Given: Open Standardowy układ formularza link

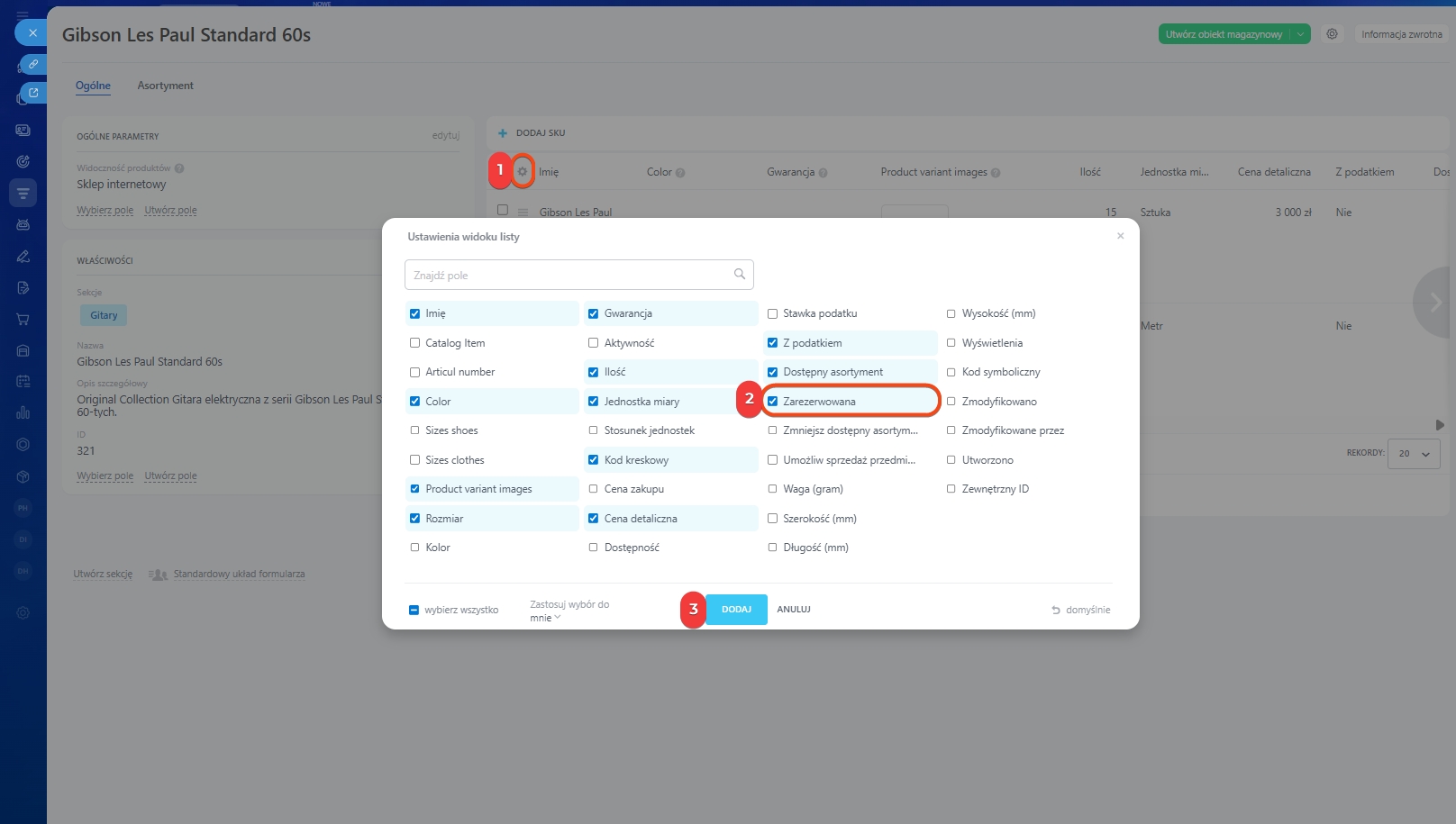Looking at the screenshot, I should pyautogui.click(x=239, y=574).
